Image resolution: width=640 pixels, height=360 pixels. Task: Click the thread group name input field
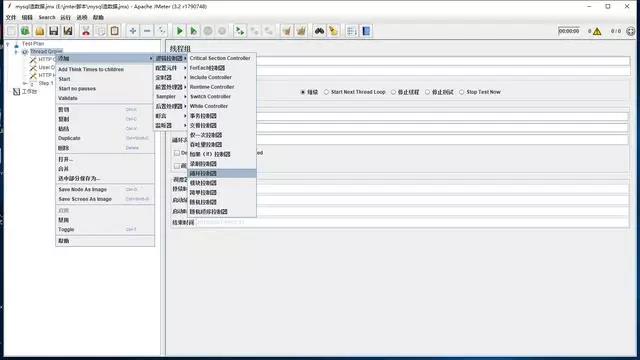pyautogui.click(x=442, y=61)
